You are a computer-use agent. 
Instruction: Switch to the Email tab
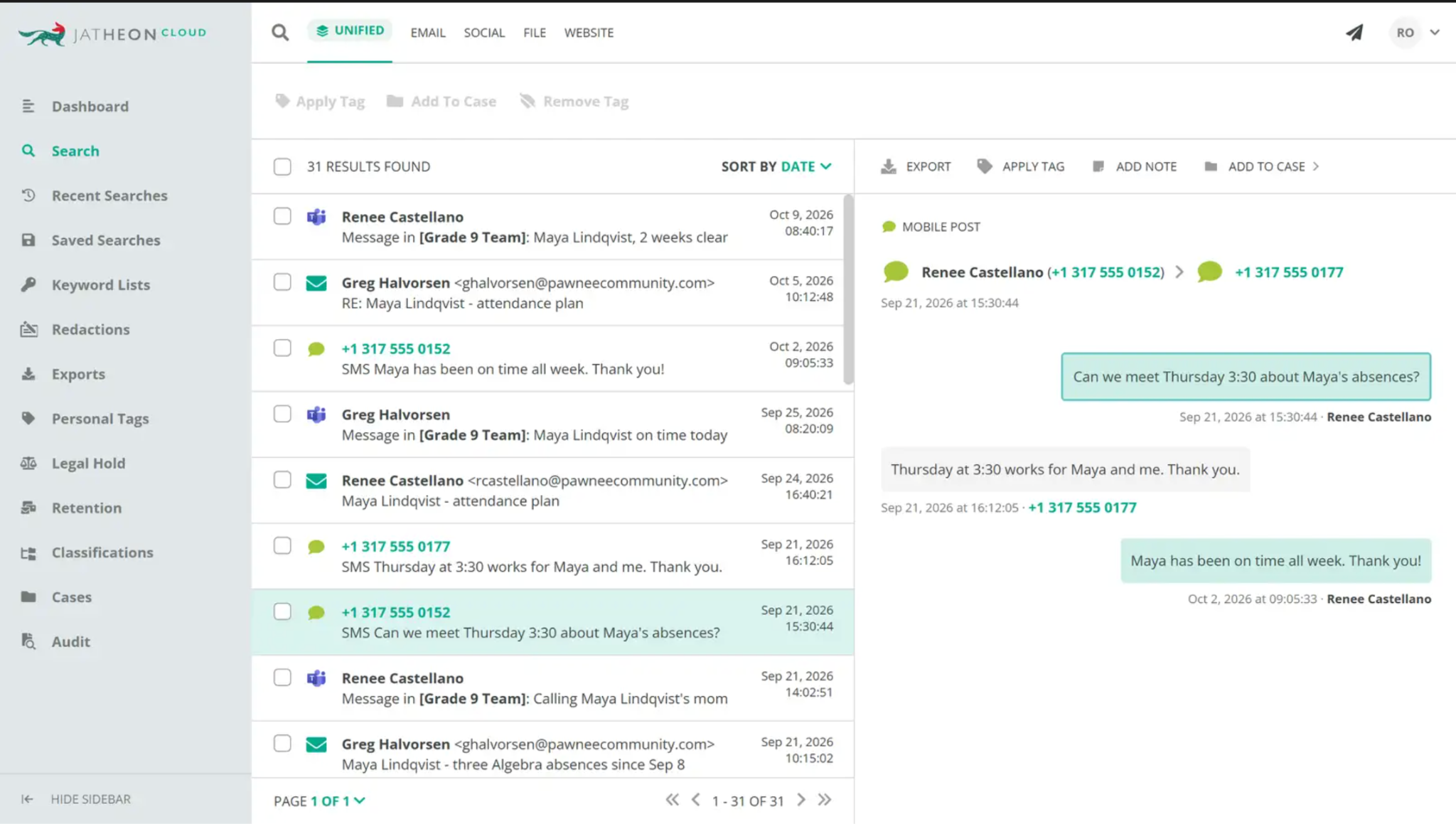click(428, 33)
